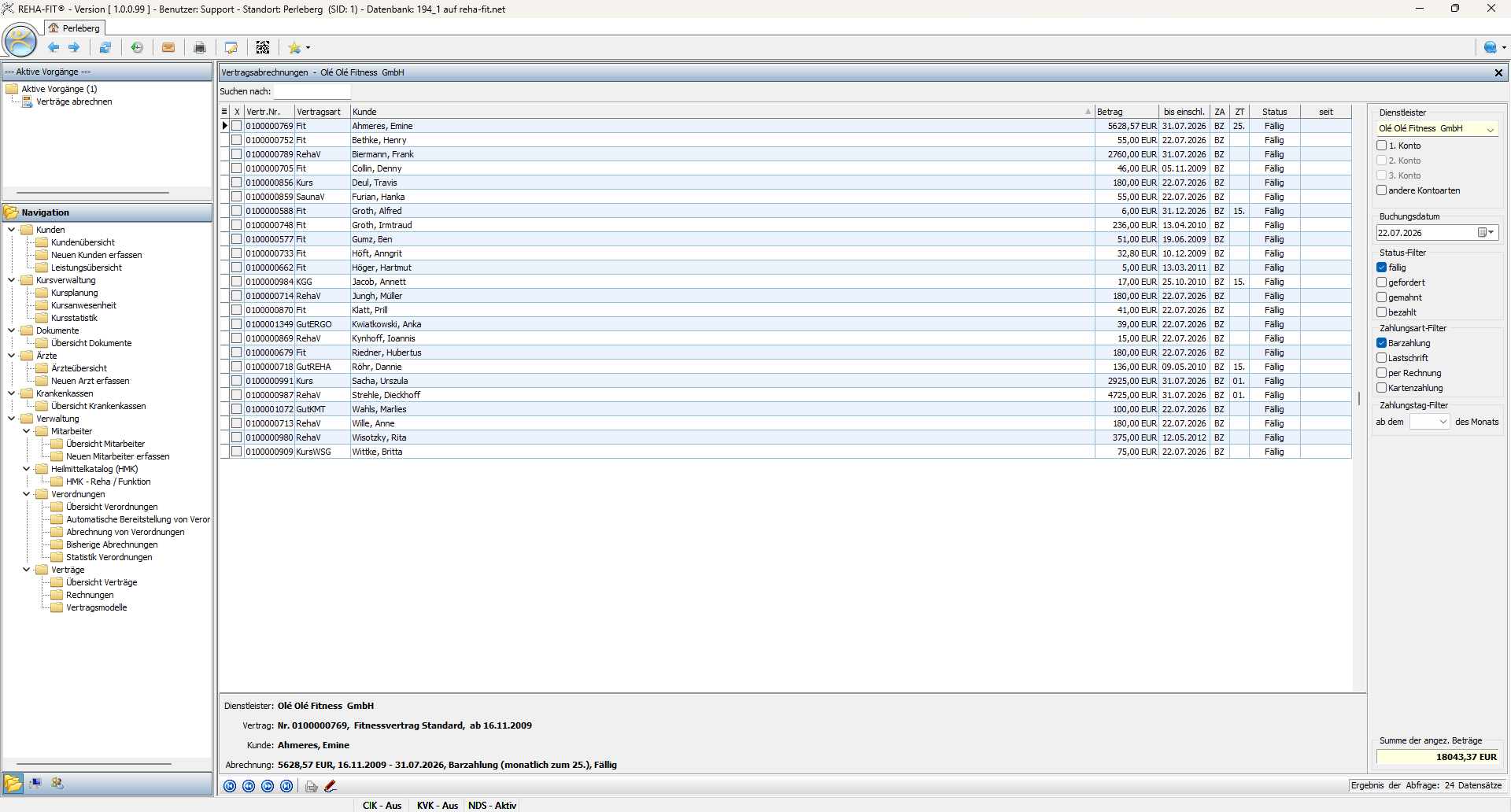The image size is (1511, 812).
Task: Uncheck the Barzahlung payment filter
Action: pos(1381,343)
